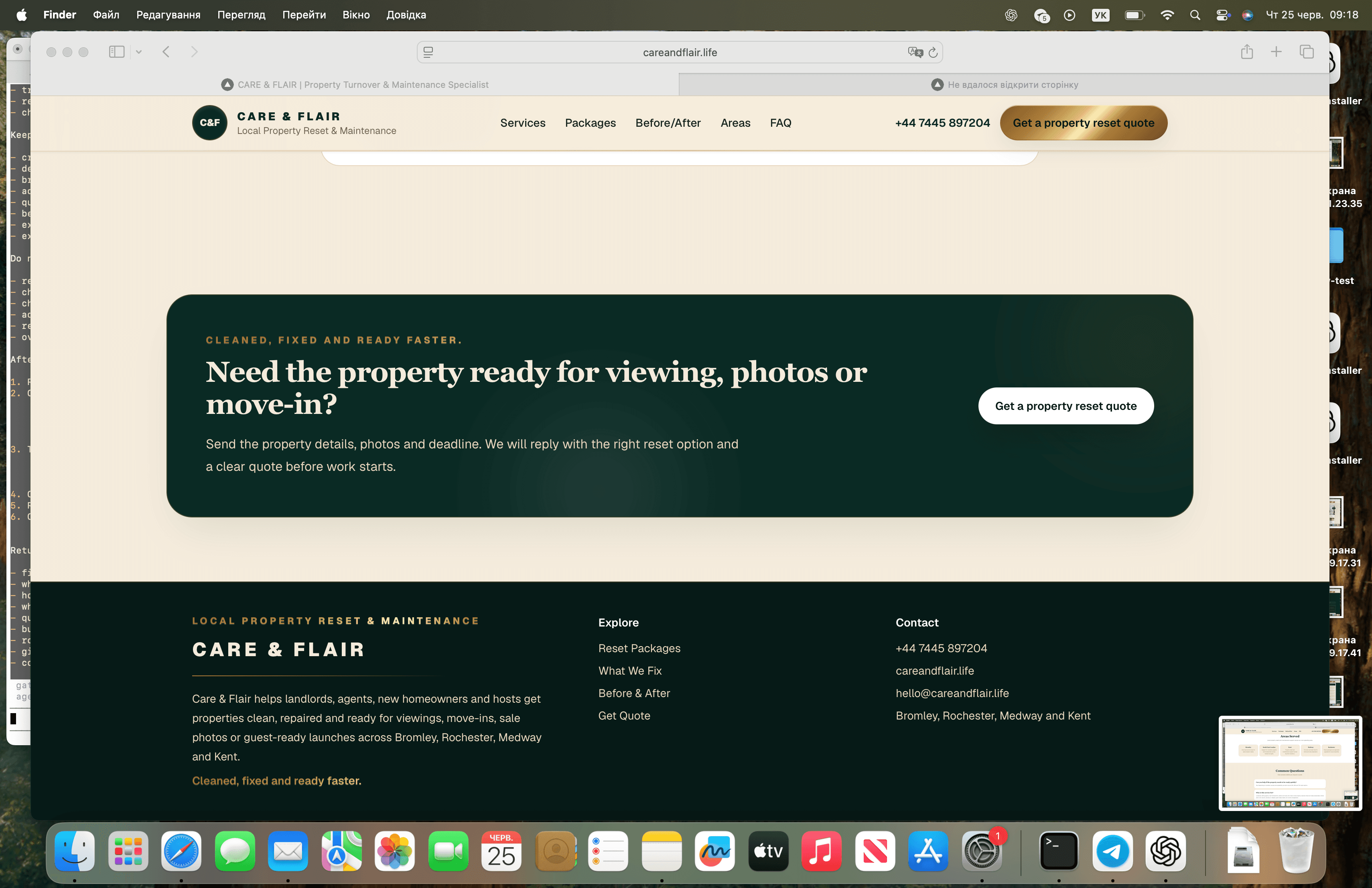The image size is (1372, 888).
Task: Open the Services nav link
Action: 523,123
